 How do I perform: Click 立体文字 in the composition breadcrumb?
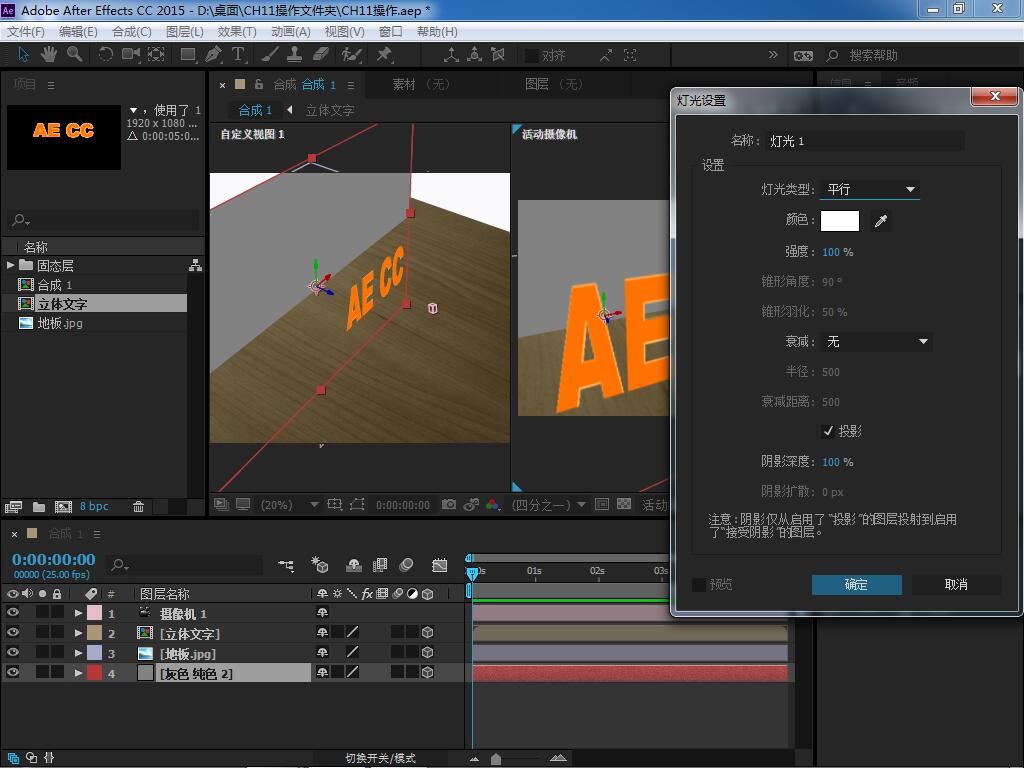click(330, 110)
